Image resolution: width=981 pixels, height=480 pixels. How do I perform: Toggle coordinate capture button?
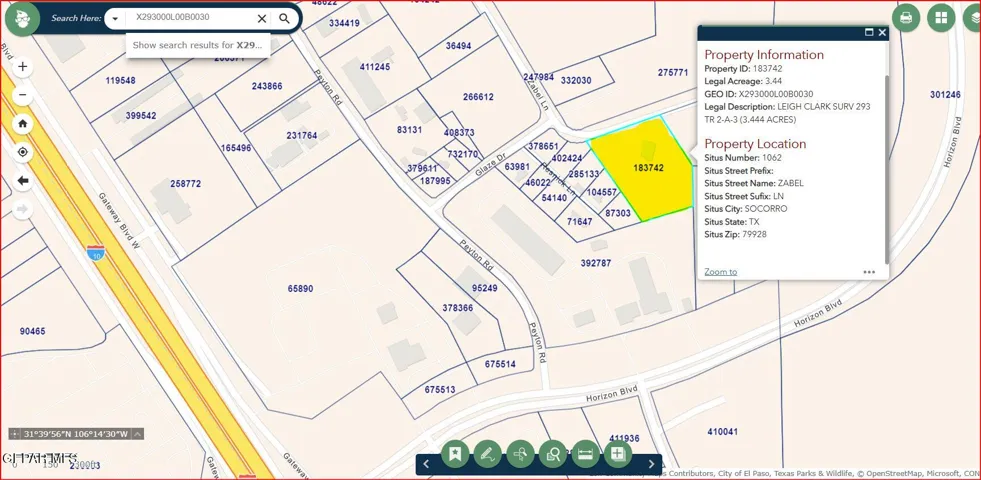click(x=15, y=434)
